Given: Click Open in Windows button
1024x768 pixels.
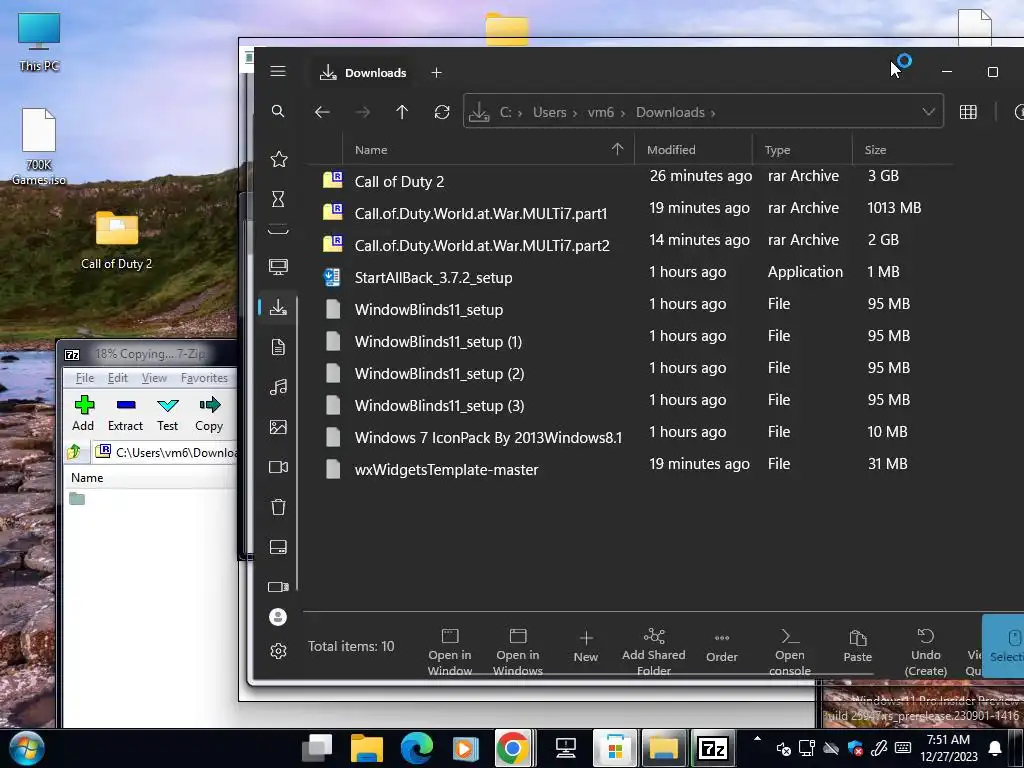Looking at the screenshot, I should coord(518,651).
